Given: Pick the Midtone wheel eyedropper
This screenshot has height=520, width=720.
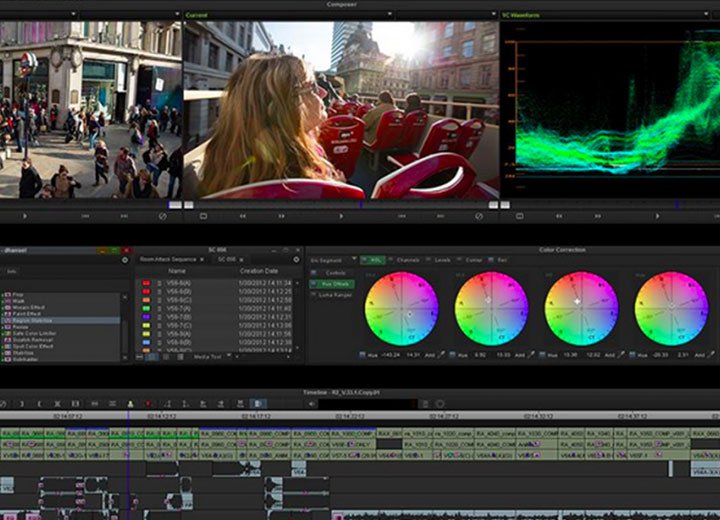Looking at the screenshot, I should click(x=532, y=355).
